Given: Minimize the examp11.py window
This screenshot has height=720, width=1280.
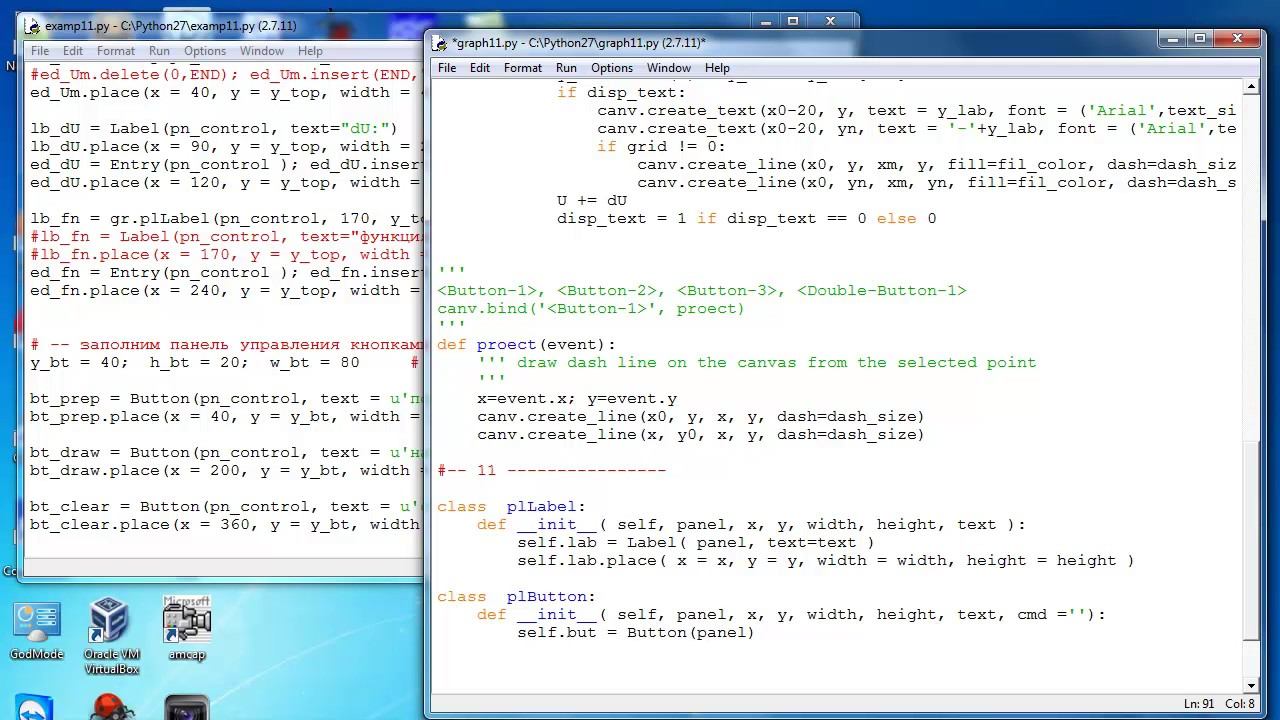Looking at the screenshot, I should click(765, 21).
